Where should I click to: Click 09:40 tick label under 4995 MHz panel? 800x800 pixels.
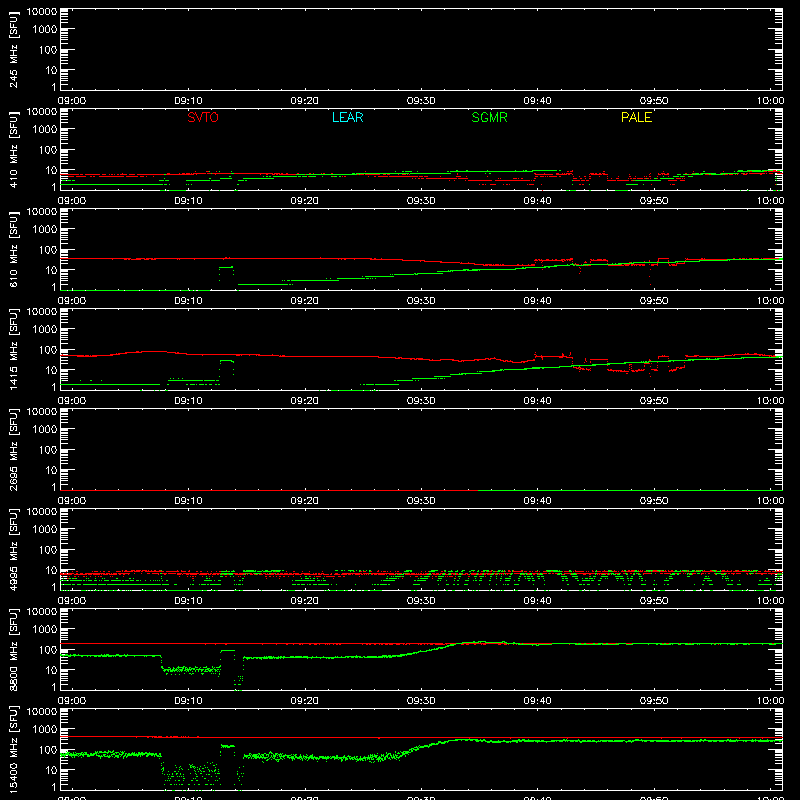point(537,601)
